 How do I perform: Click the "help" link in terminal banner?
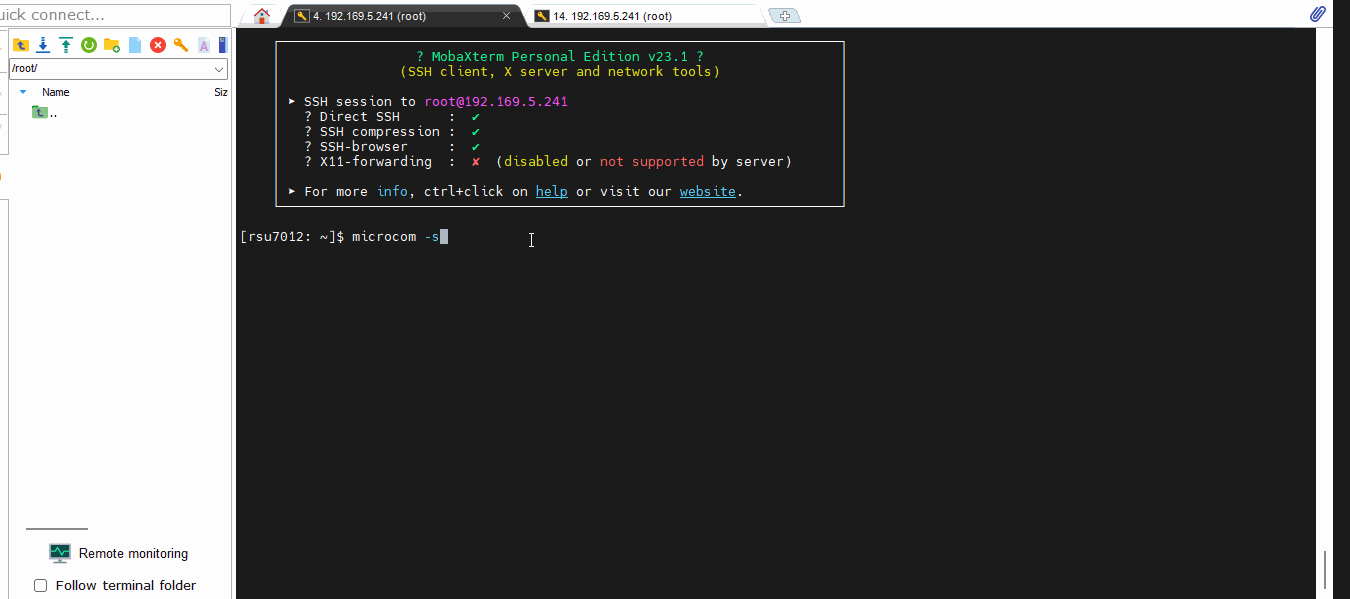pyautogui.click(x=551, y=191)
